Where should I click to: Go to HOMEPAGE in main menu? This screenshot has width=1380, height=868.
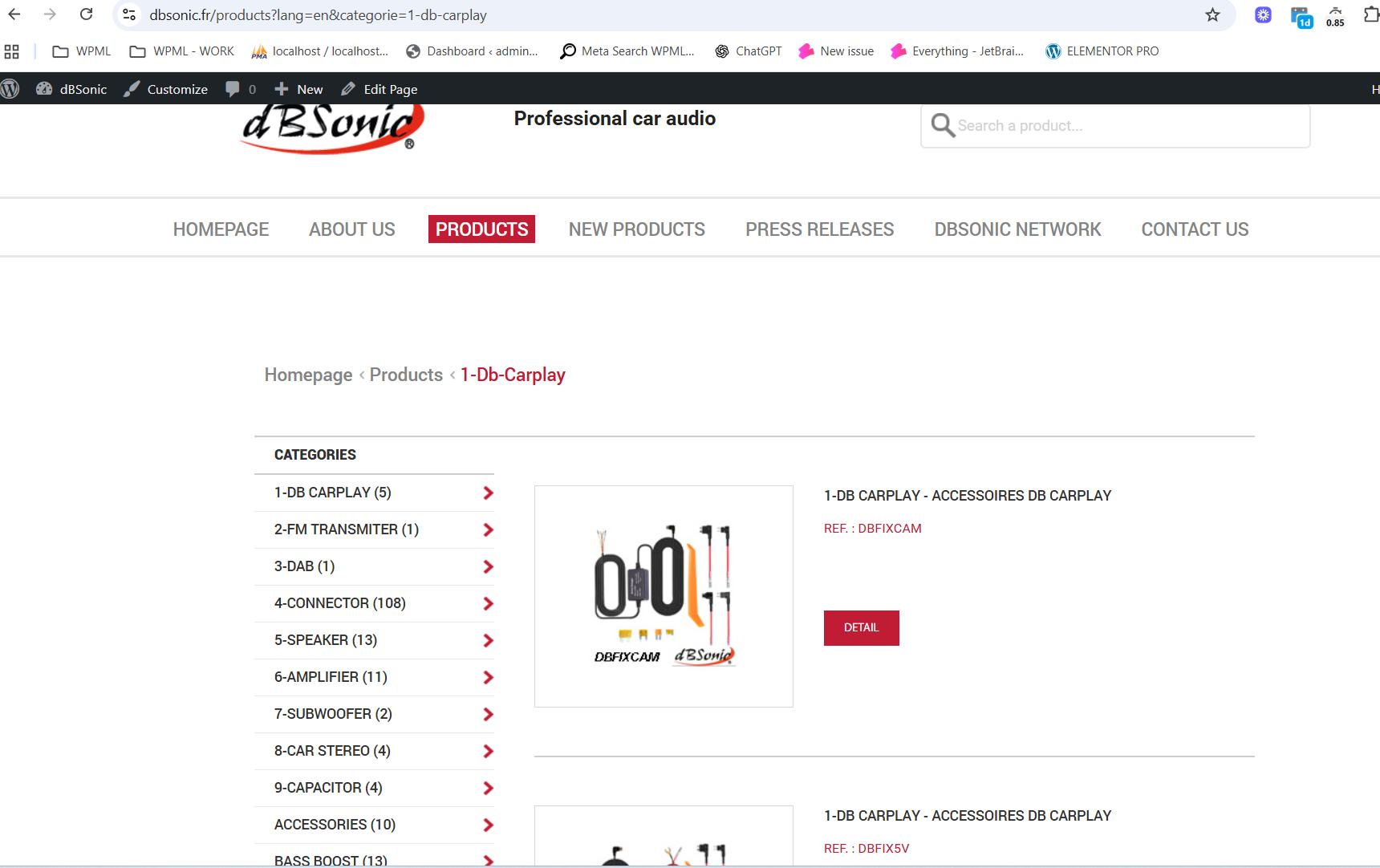coord(221,229)
